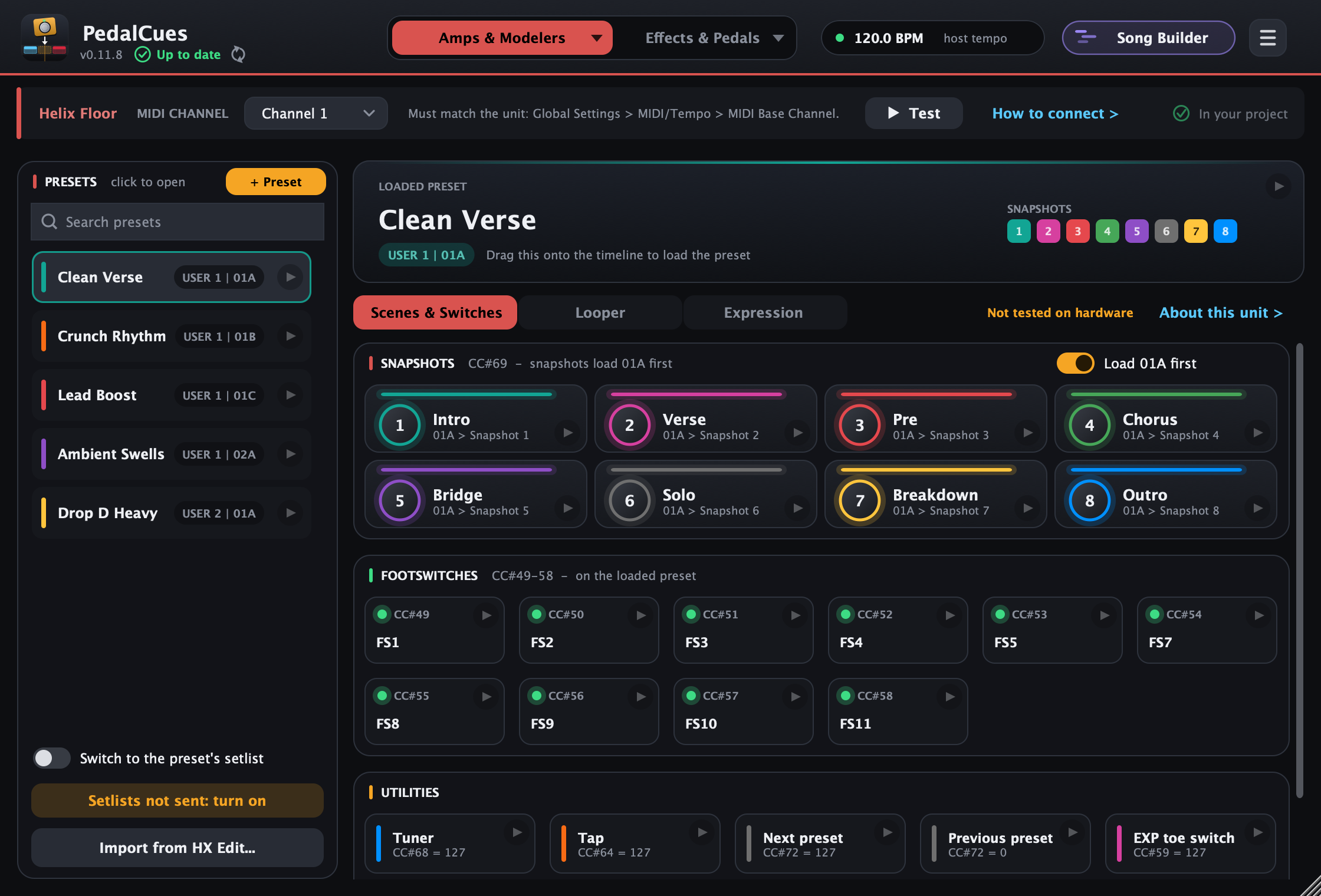Viewport: 1321px width, 896px height.
Task: Trigger the Outro snapshot play icon
Action: [1258, 508]
